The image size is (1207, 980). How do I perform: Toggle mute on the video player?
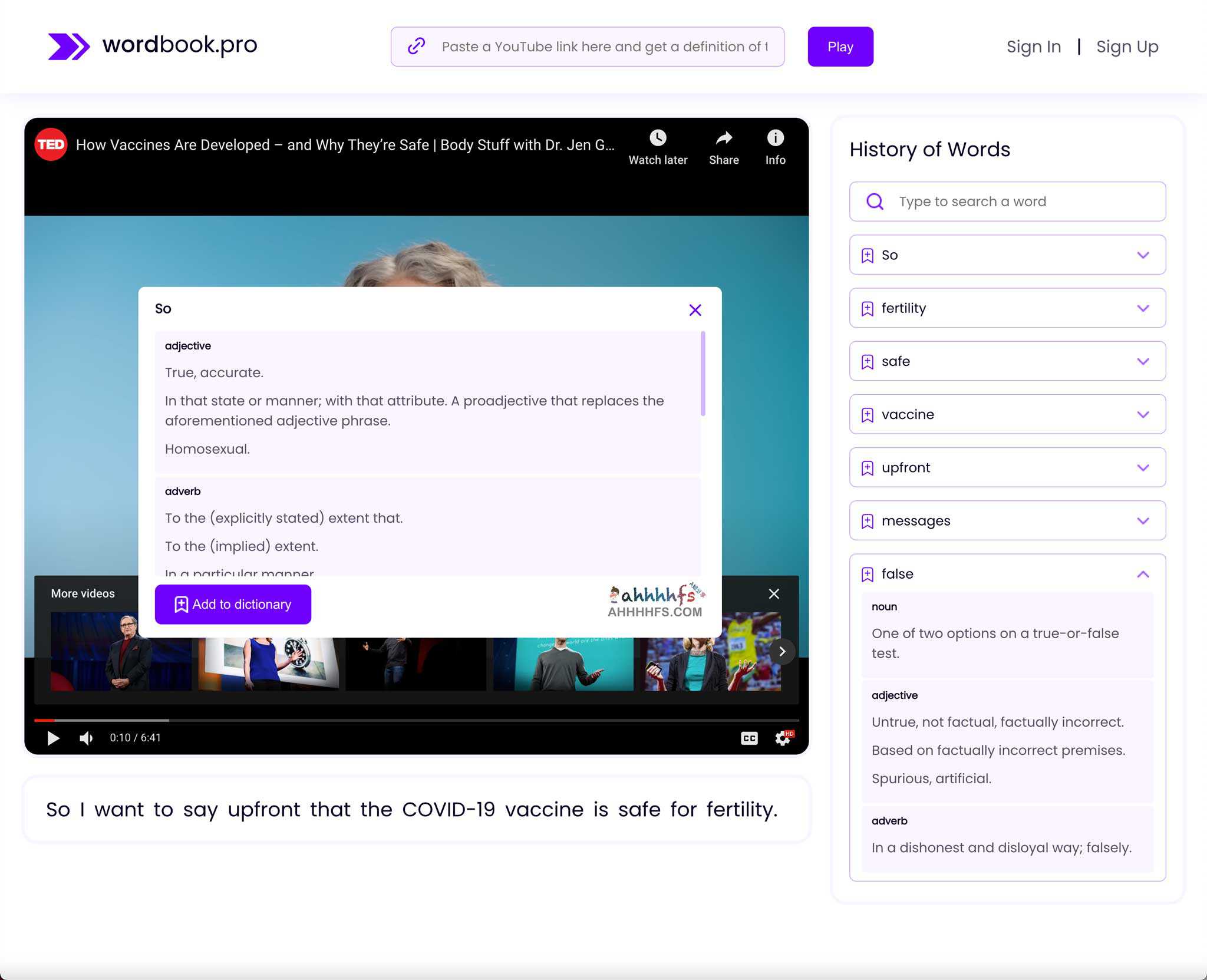89,737
